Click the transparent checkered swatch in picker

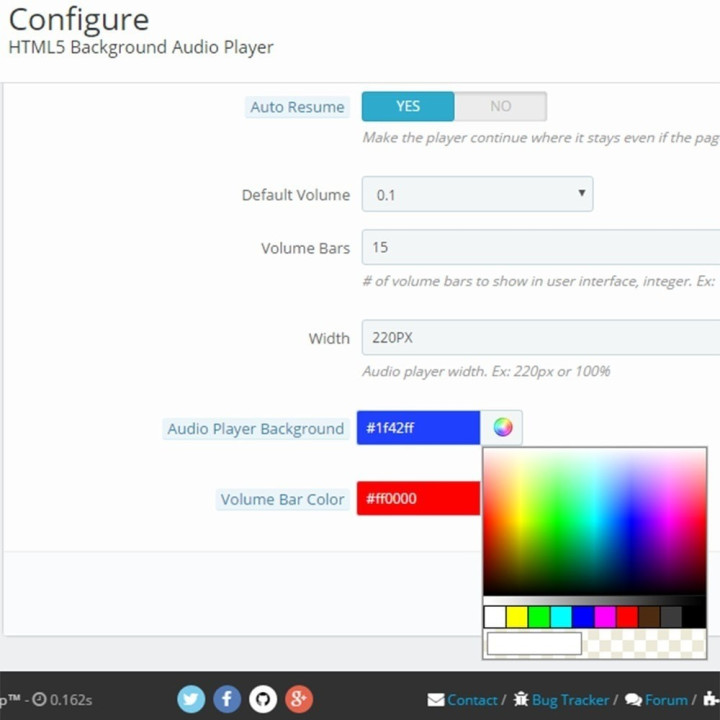[x=644, y=643]
